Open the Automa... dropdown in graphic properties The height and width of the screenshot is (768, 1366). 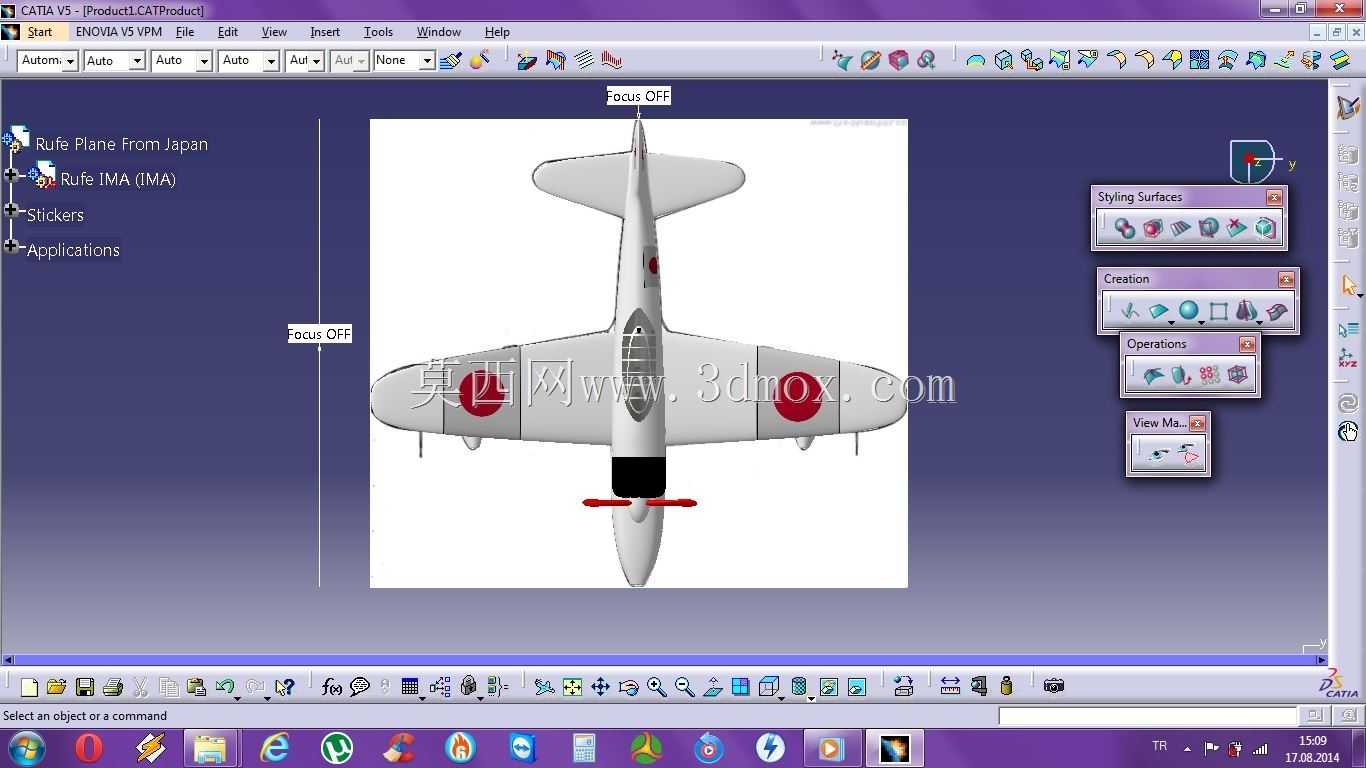click(x=70, y=61)
